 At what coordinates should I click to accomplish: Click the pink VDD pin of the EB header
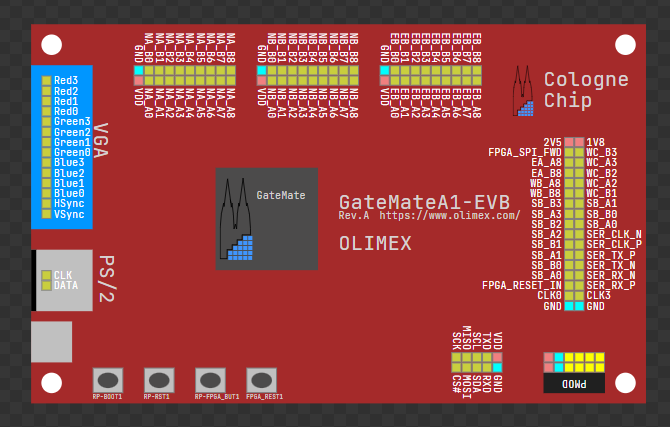[385, 80]
